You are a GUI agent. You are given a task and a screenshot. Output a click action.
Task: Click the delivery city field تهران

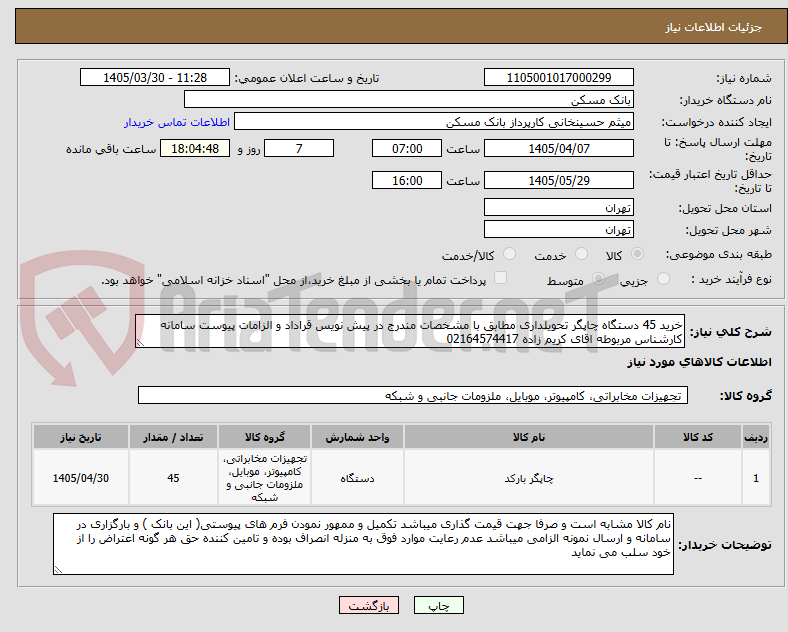559,230
